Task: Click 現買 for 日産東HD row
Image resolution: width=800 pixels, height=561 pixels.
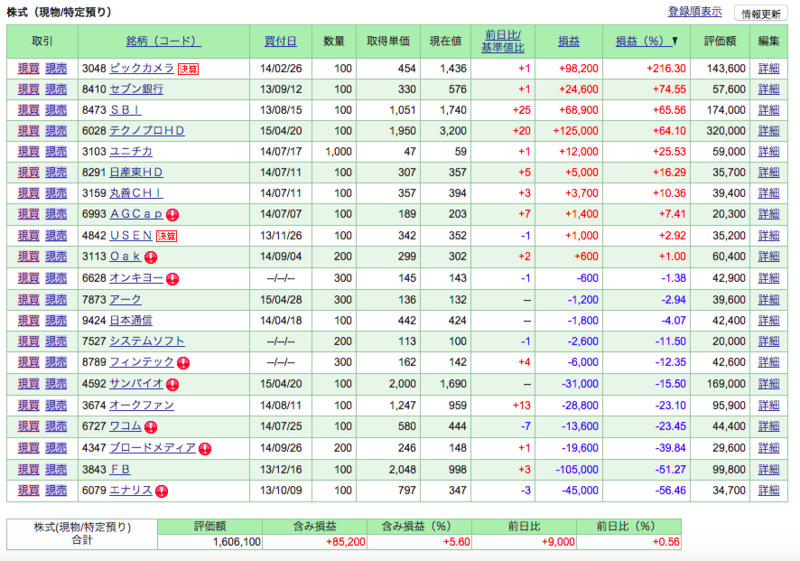Action: pos(29,172)
